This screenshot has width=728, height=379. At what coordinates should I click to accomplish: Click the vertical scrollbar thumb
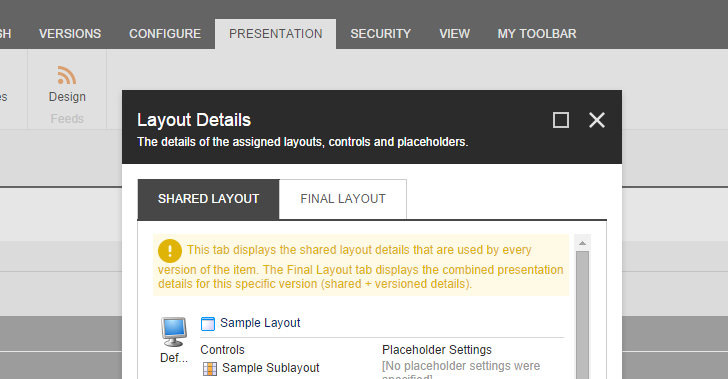(x=582, y=315)
